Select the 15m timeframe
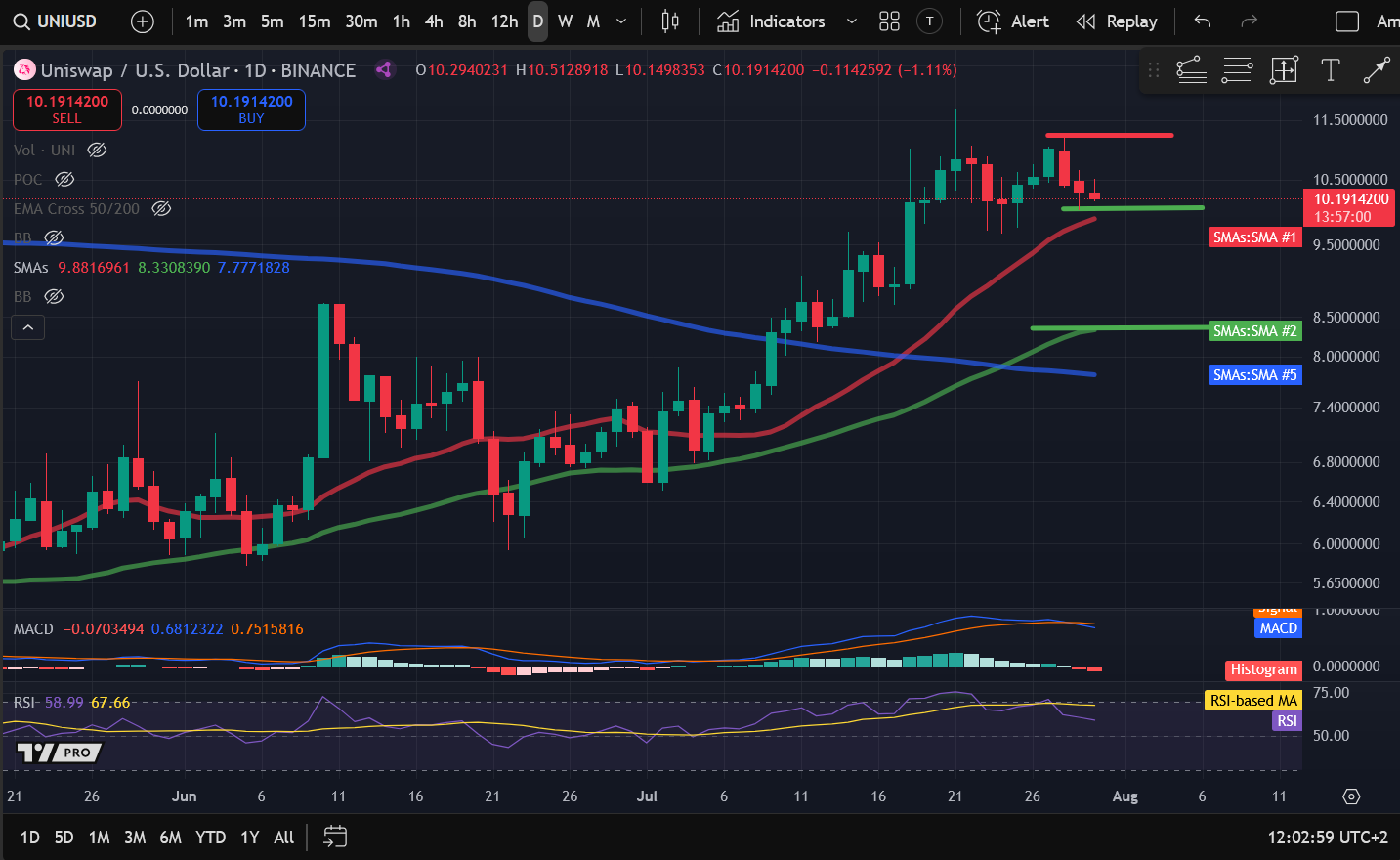Viewport: 1400px width, 860px height. [x=314, y=21]
